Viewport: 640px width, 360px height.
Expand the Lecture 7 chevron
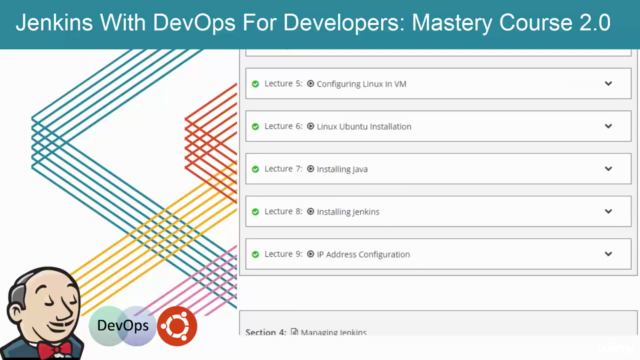point(608,169)
